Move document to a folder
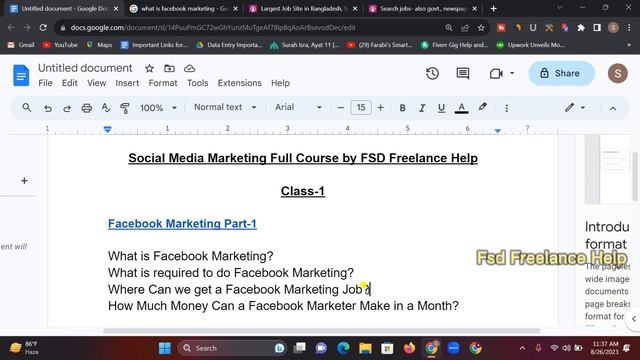 click(169, 69)
